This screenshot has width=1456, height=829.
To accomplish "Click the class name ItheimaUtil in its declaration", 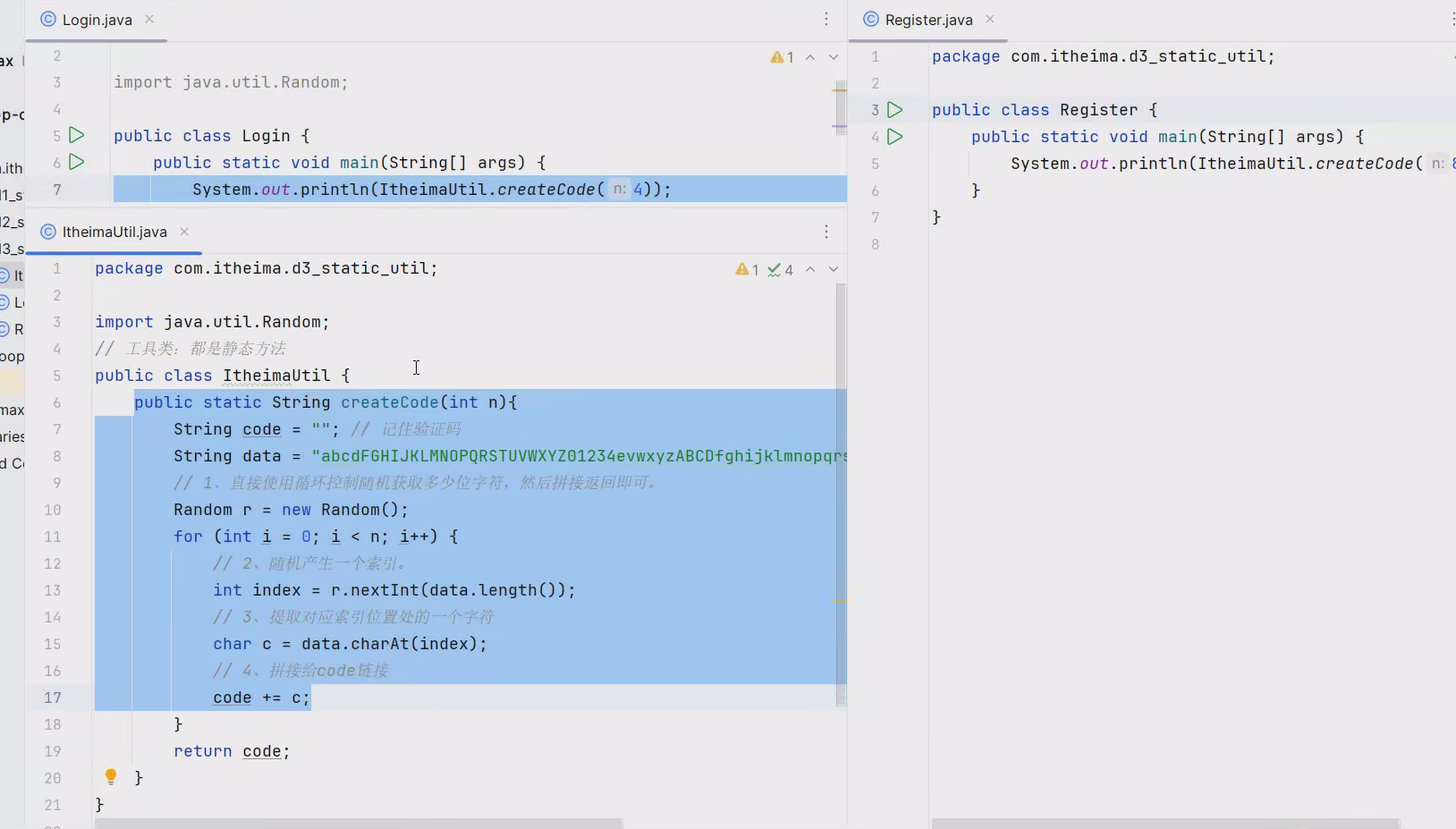I will 276,376.
